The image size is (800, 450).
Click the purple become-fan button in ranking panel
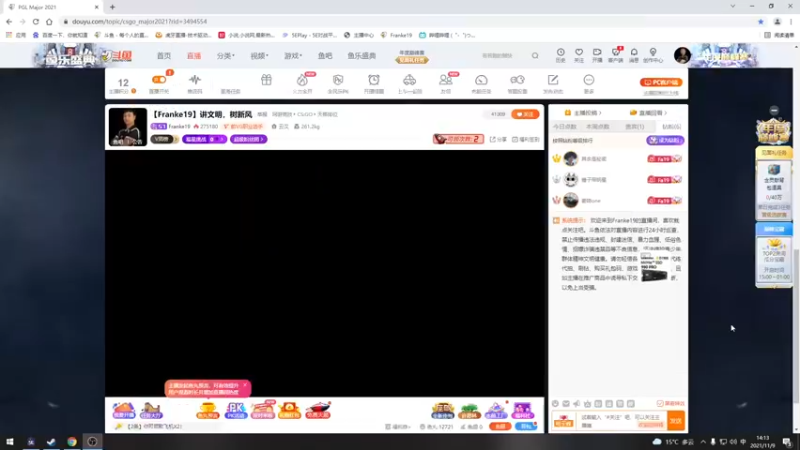665,140
